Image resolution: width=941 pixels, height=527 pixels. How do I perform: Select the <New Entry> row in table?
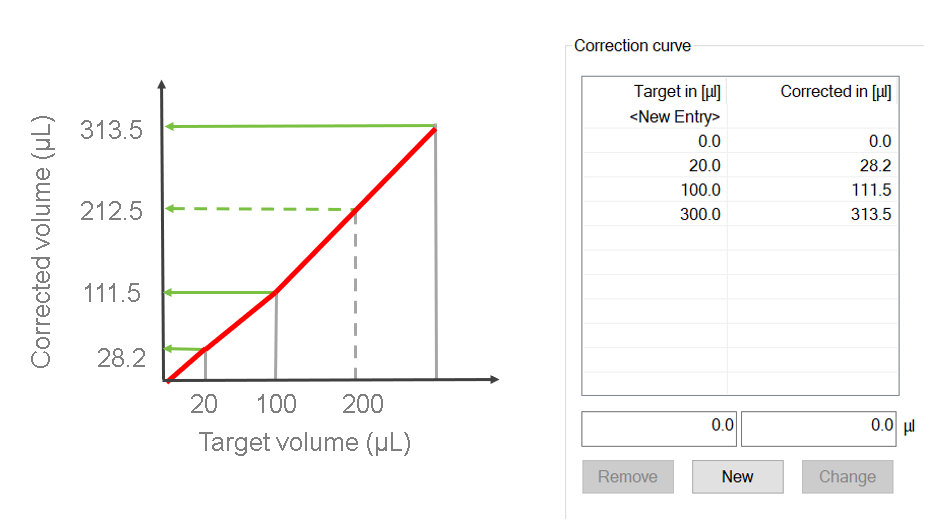(675, 117)
